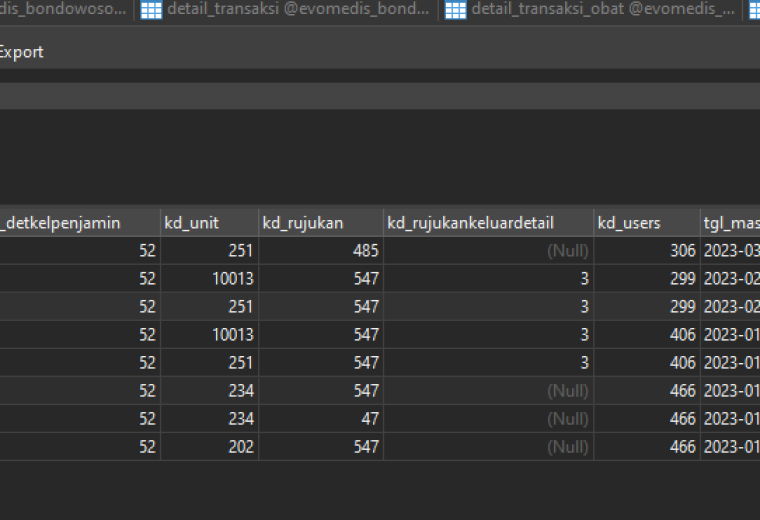Select the kd_users column header
The image size is (760, 520).
click(647, 223)
